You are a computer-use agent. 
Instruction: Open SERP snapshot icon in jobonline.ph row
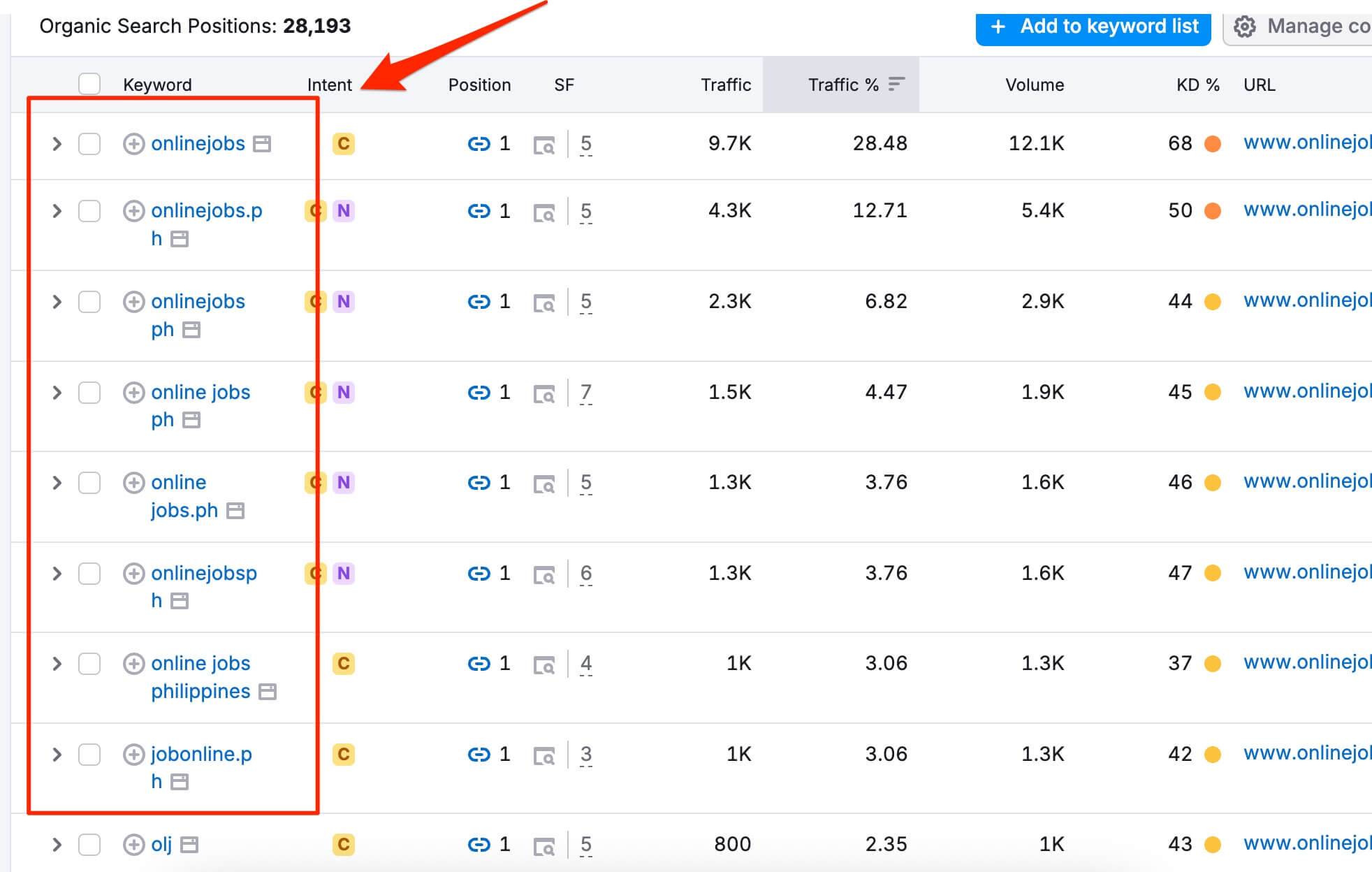pos(543,755)
